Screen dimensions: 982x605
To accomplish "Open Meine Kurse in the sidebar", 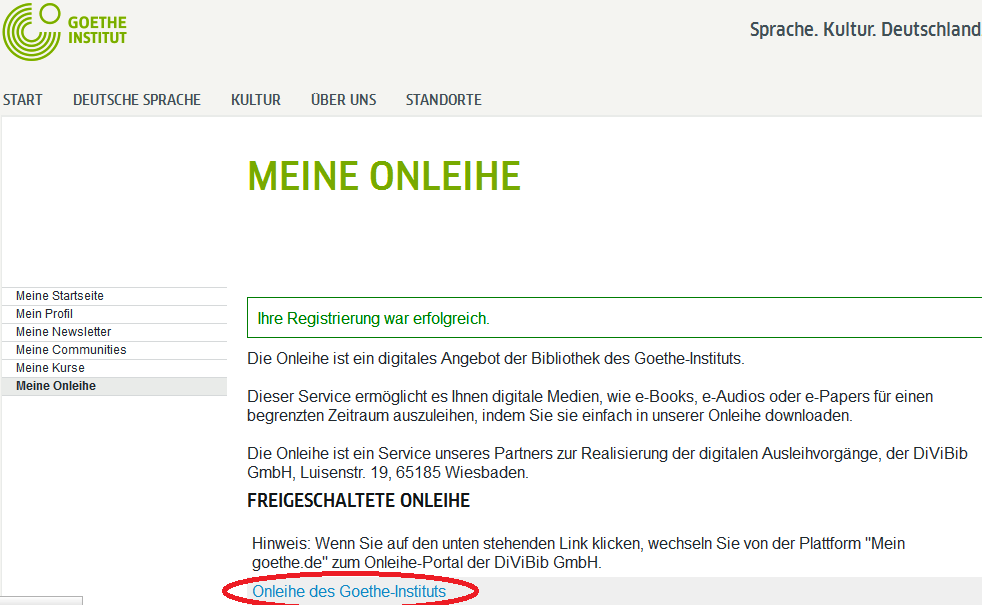I will [115, 368].
